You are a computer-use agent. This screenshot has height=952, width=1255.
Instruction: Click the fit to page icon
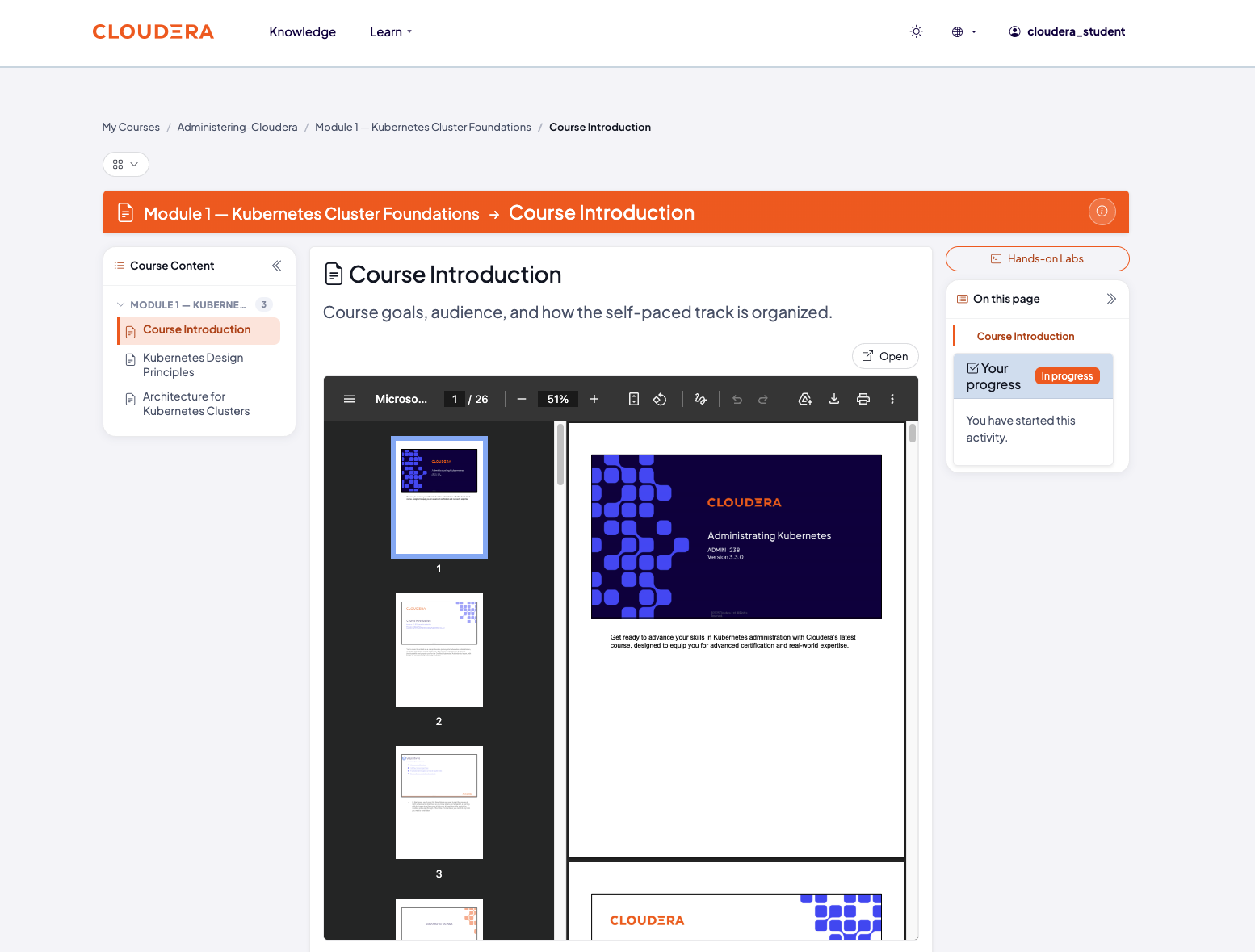634,399
